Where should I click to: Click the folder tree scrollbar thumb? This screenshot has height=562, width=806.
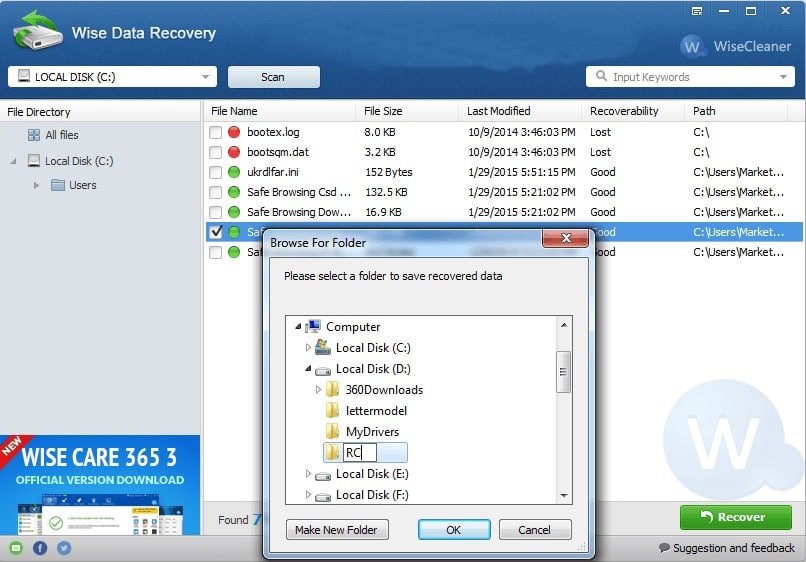coord(563,372)
